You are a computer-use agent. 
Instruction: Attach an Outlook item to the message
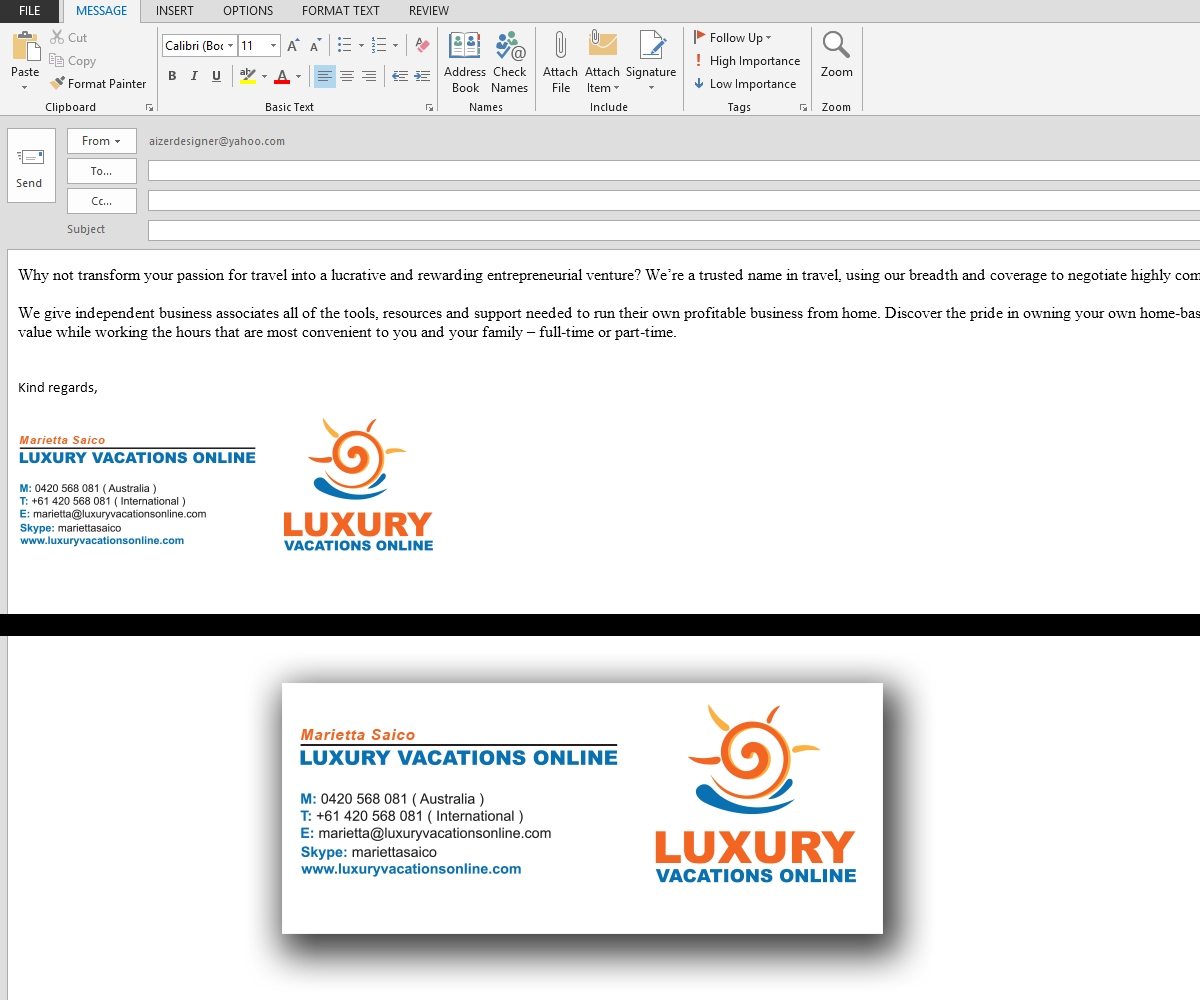603,62
